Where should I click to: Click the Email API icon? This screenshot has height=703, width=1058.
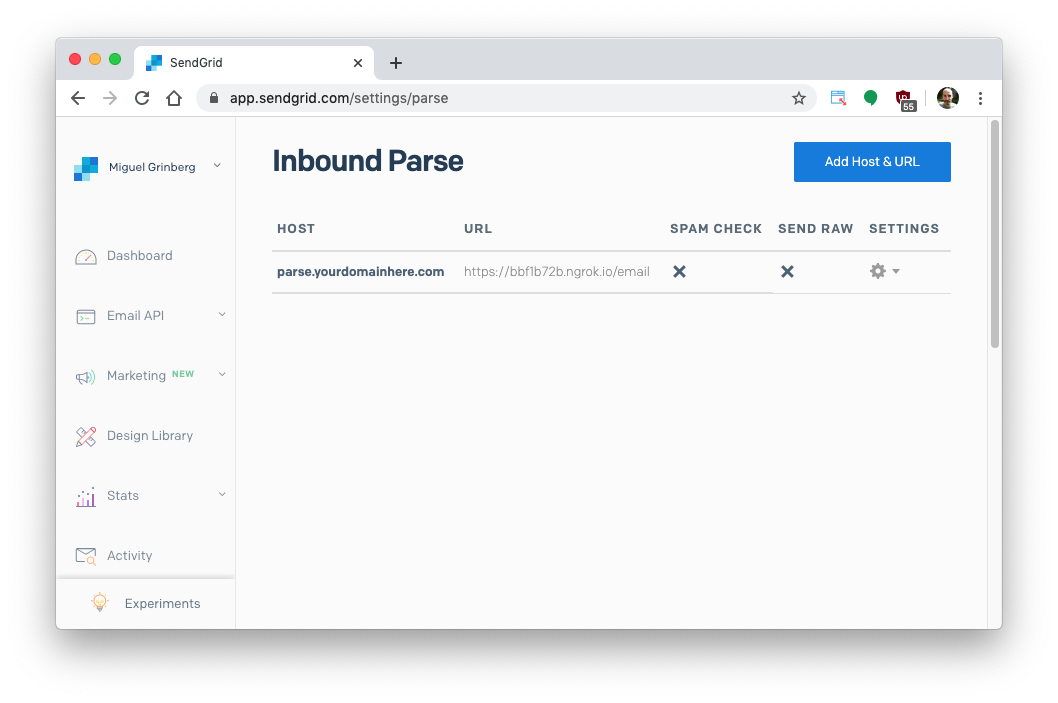point(86,317)
